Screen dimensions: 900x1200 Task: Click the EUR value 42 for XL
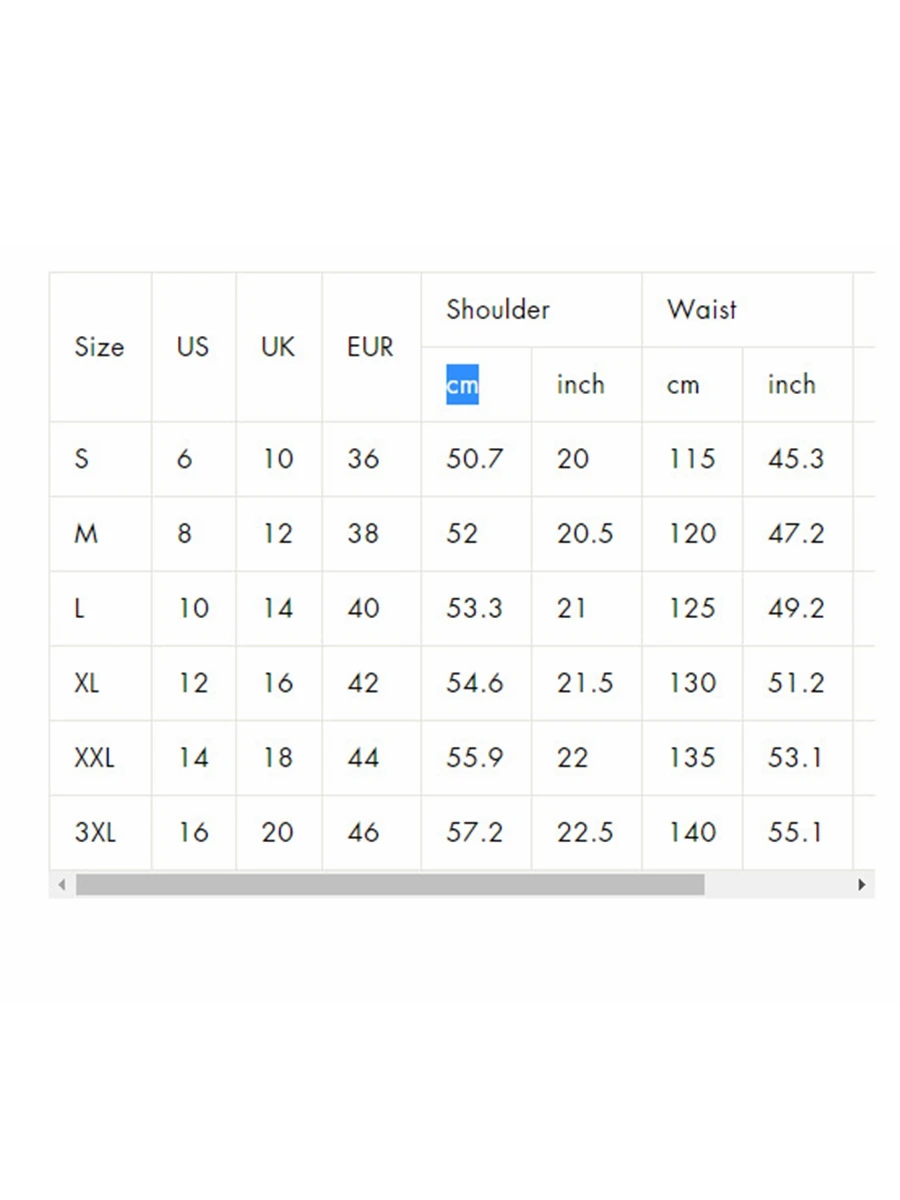click(x=362, y=683)
